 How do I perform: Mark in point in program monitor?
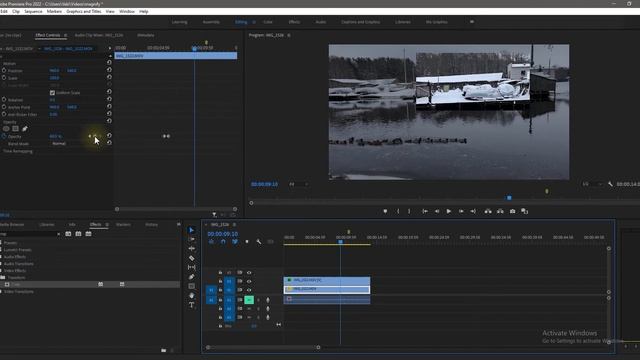pyautogui.click(x=398, y=211)
